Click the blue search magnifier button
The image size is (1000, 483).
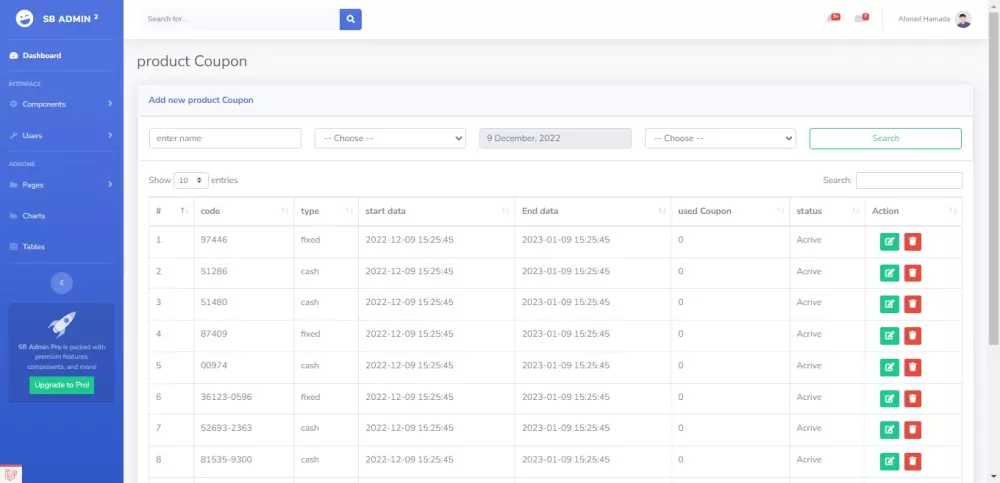(x=350, y=19)
